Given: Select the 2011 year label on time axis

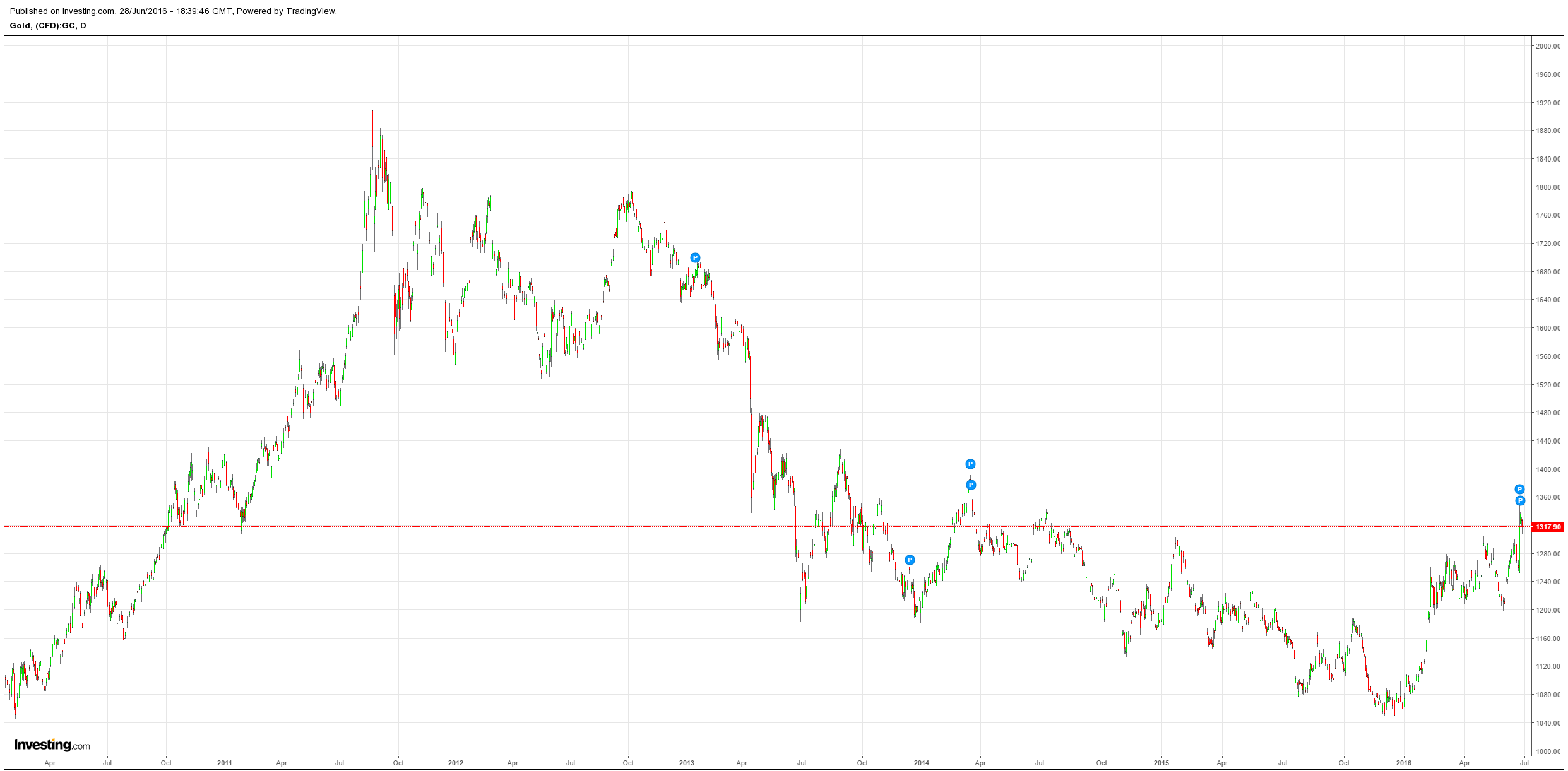Looking at the screenshot, I should (224, 763).
